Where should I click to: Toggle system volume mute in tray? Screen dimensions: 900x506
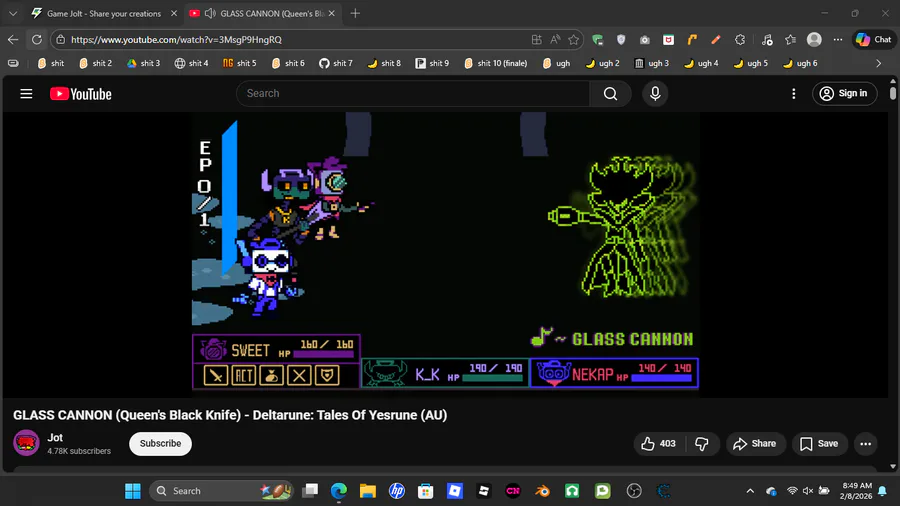coord(808,491)
